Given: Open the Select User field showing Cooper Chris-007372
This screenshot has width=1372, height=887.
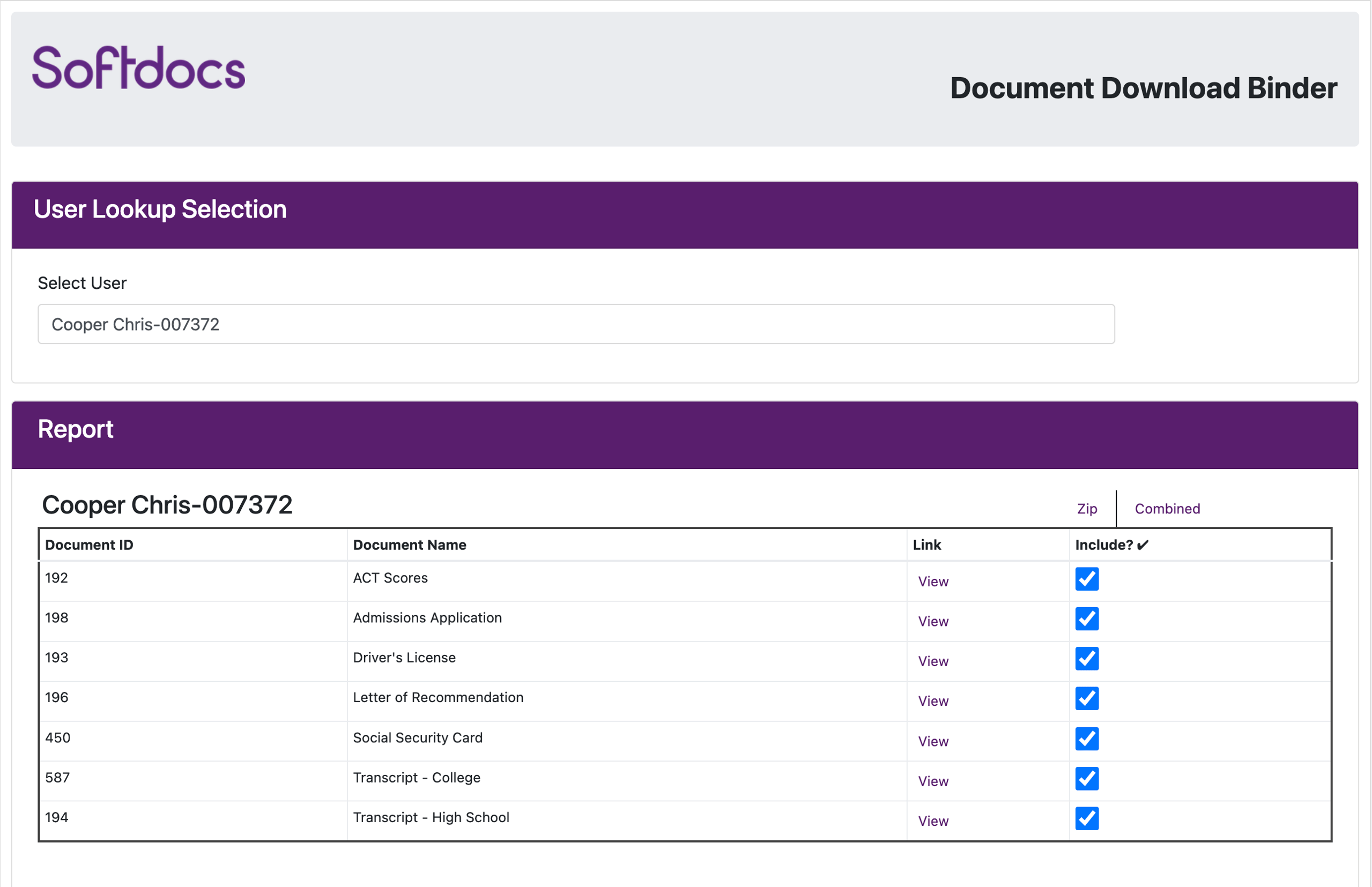Looking at the screenshot, I should point(576,324).
